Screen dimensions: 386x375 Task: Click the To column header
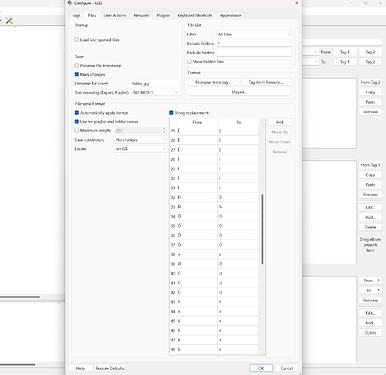point(238,122)
